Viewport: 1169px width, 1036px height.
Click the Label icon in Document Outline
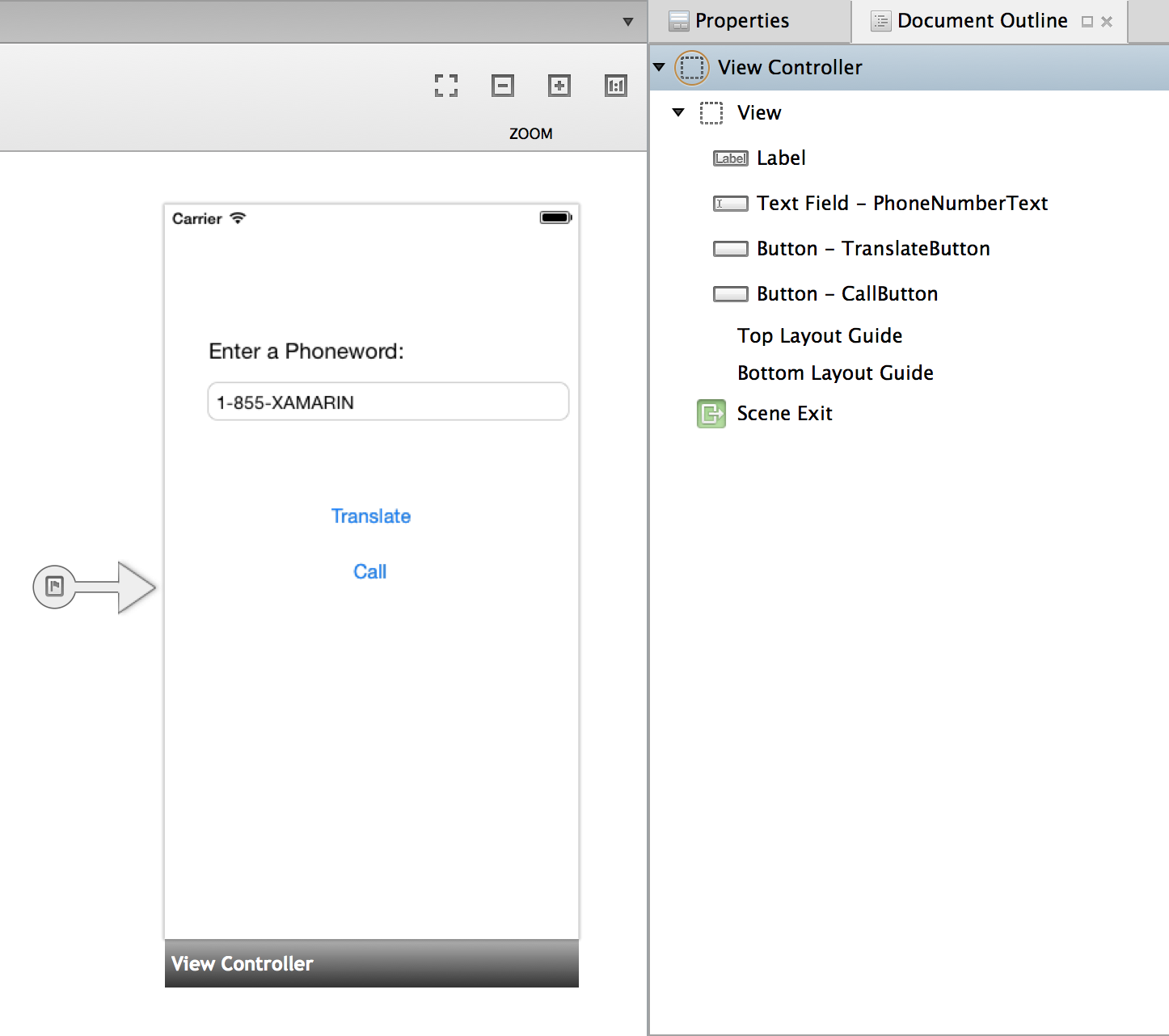click(730, 158)
